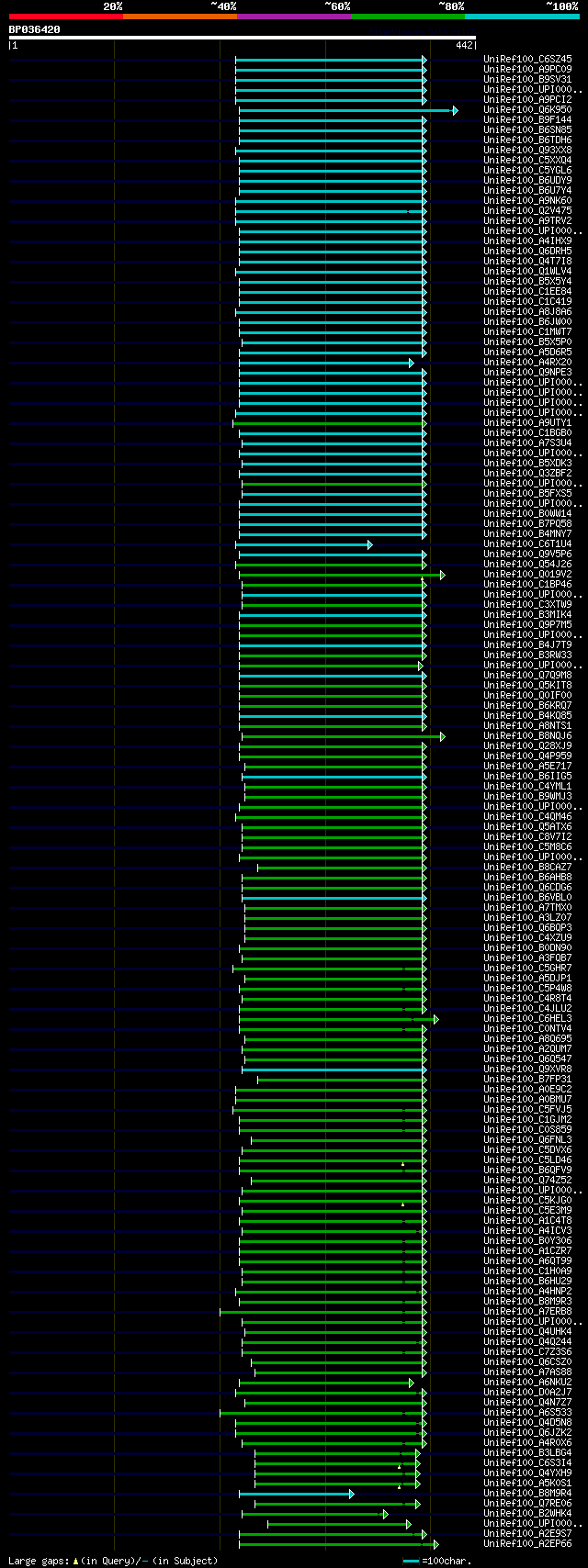The height and width of the screenshot is (1568, 588).
Task: Select hit UniRef100_B9SV31
Action: (527, 80)
